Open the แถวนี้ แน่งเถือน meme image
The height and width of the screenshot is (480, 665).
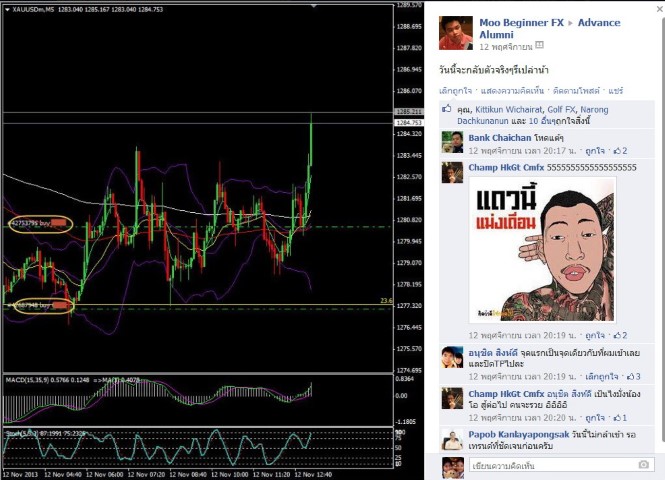click(x=542, y=250)
